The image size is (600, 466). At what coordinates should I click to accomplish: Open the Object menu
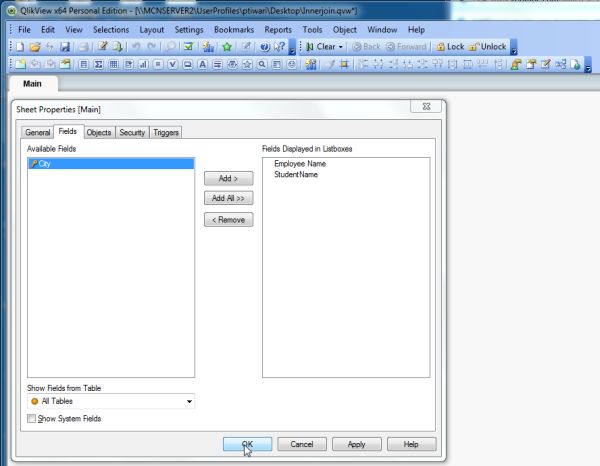point(344,29)
